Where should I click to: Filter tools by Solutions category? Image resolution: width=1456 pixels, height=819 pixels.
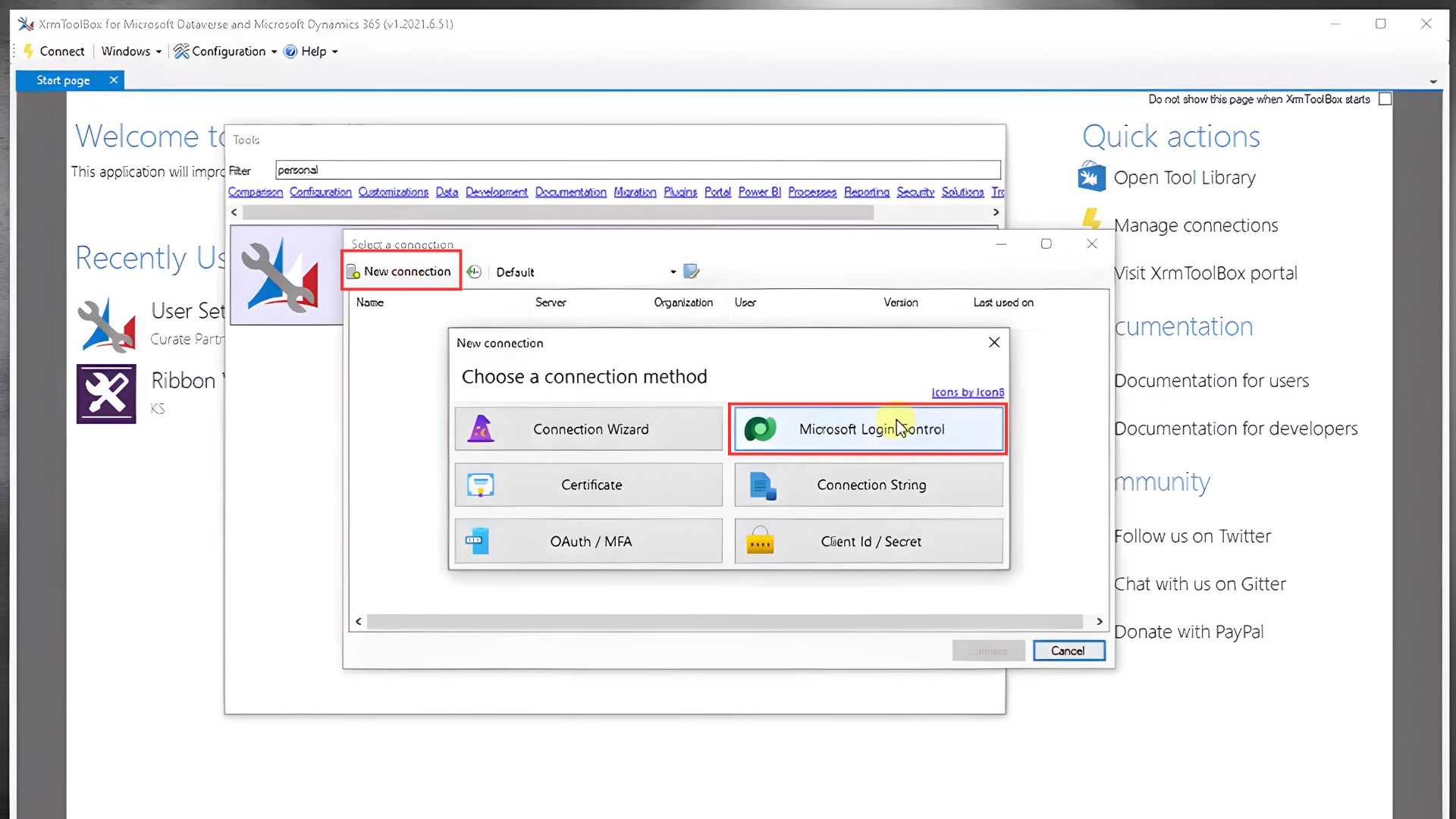click(963, 193)
